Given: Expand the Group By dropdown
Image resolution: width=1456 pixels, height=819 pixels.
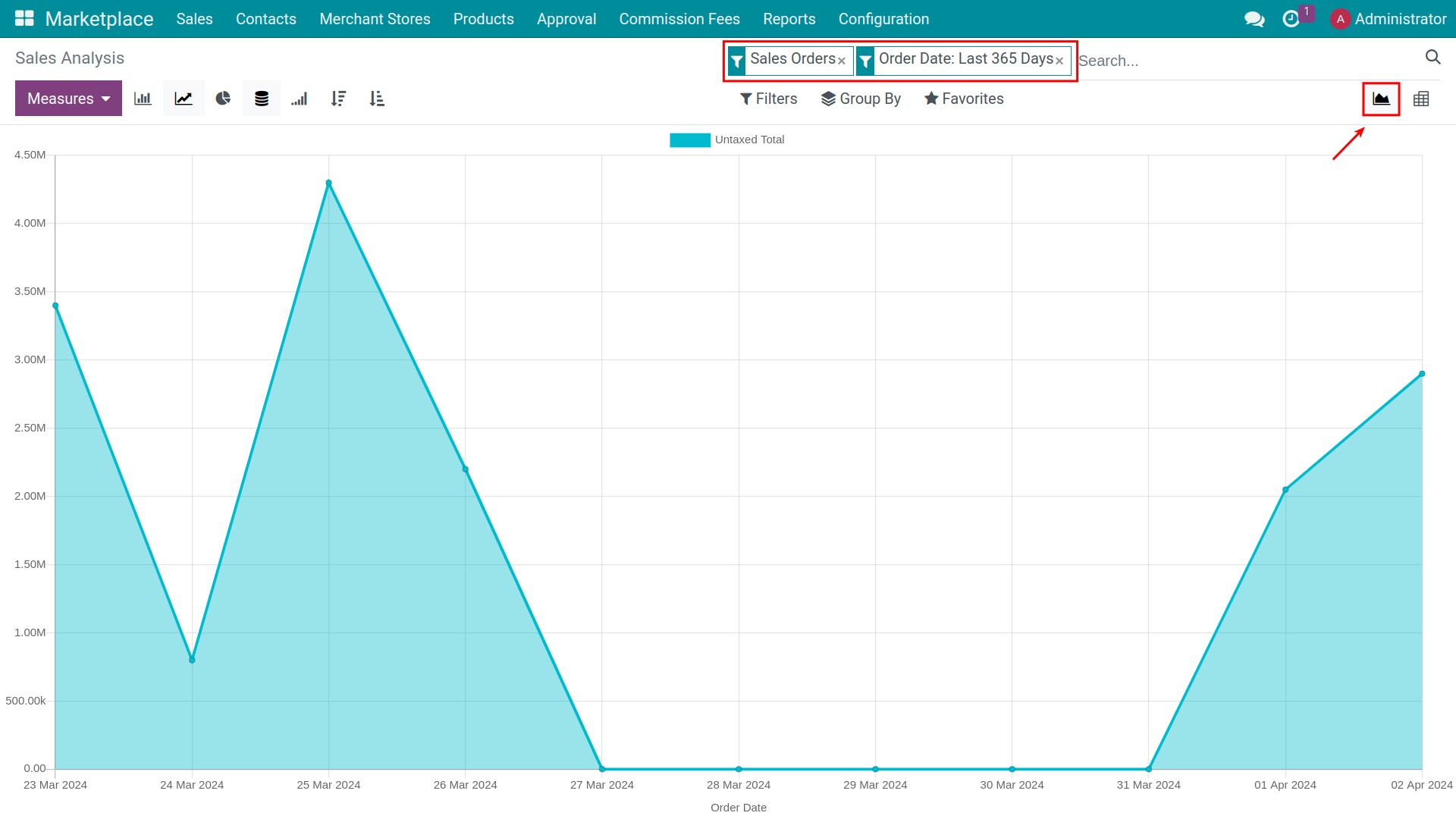Looking at the screenshot, I should [x=861, y=99].
